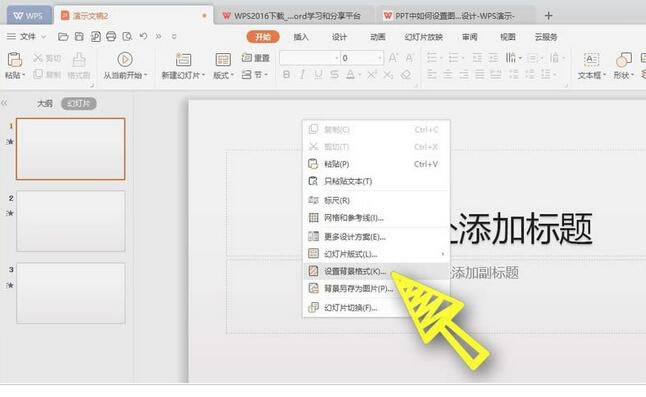646x397 pixels.
Task: Switch to the Animation ribbon tab
Action: click(378, 37)
